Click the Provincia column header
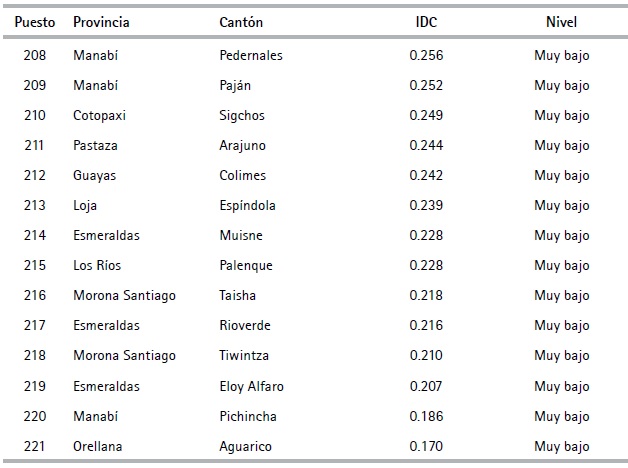628x468 pixels. (101, 21)
